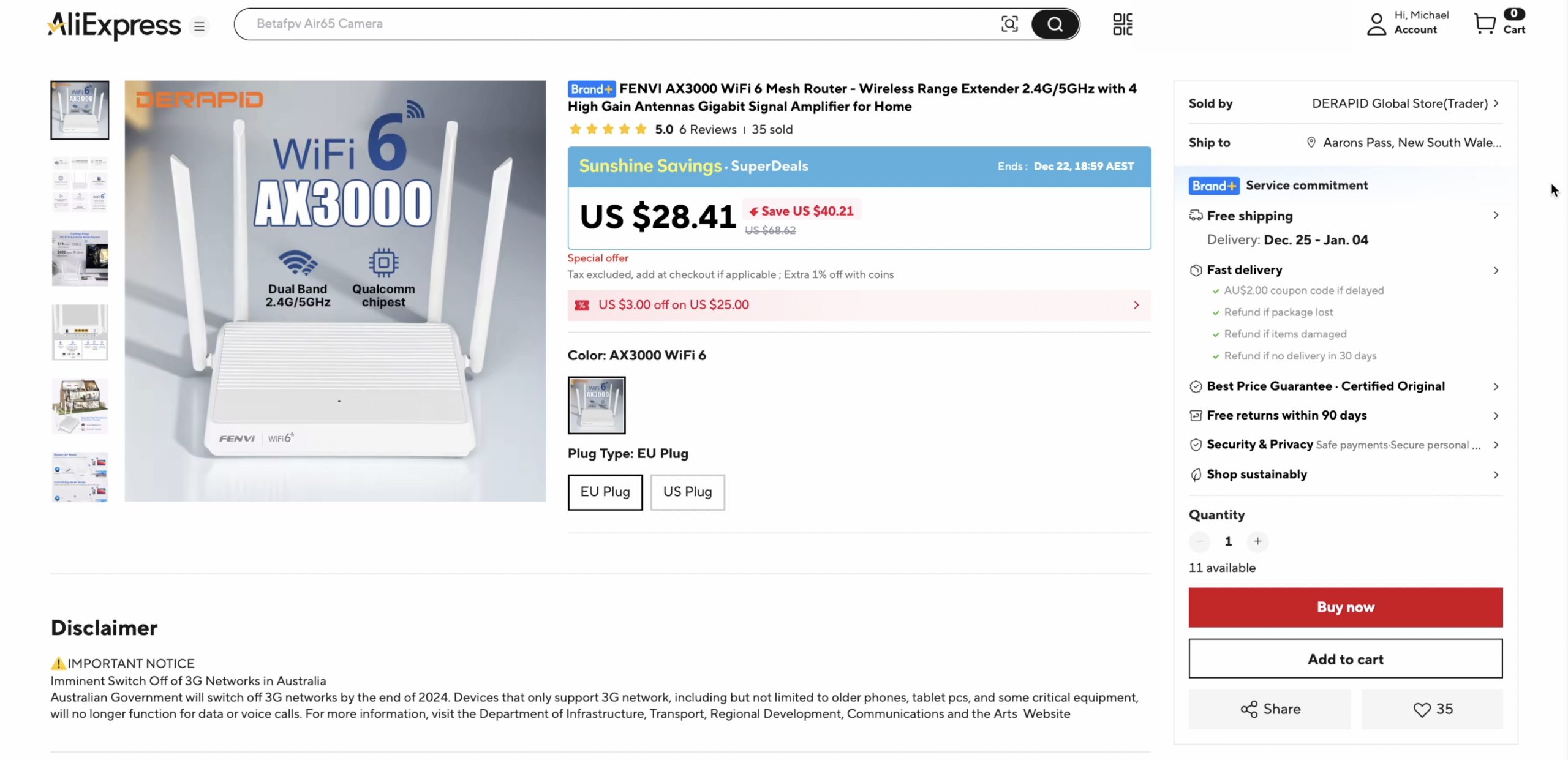The image size is (1568, 760).
Task: Open the categories hamburger menu icon
Action: (x=199, y=26)
